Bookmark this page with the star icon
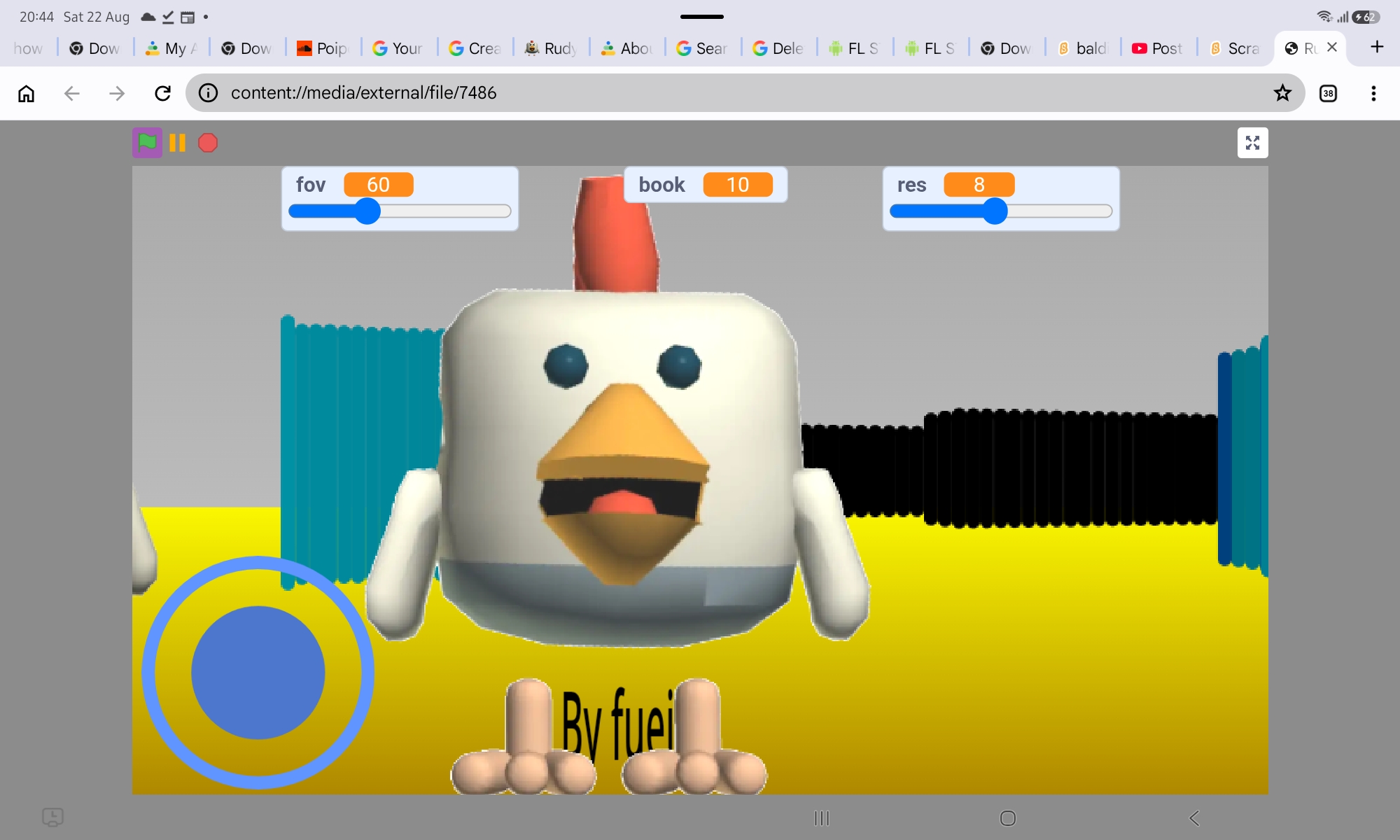Screen dimensions: 1400x840 point(1282,93)
